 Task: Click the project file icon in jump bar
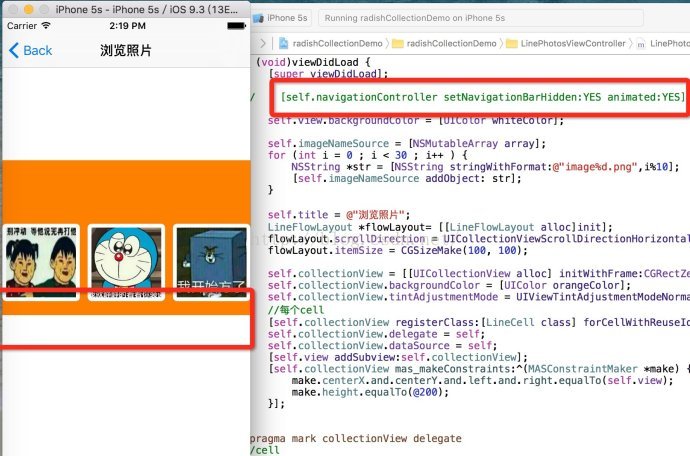[x=284, y=43]
